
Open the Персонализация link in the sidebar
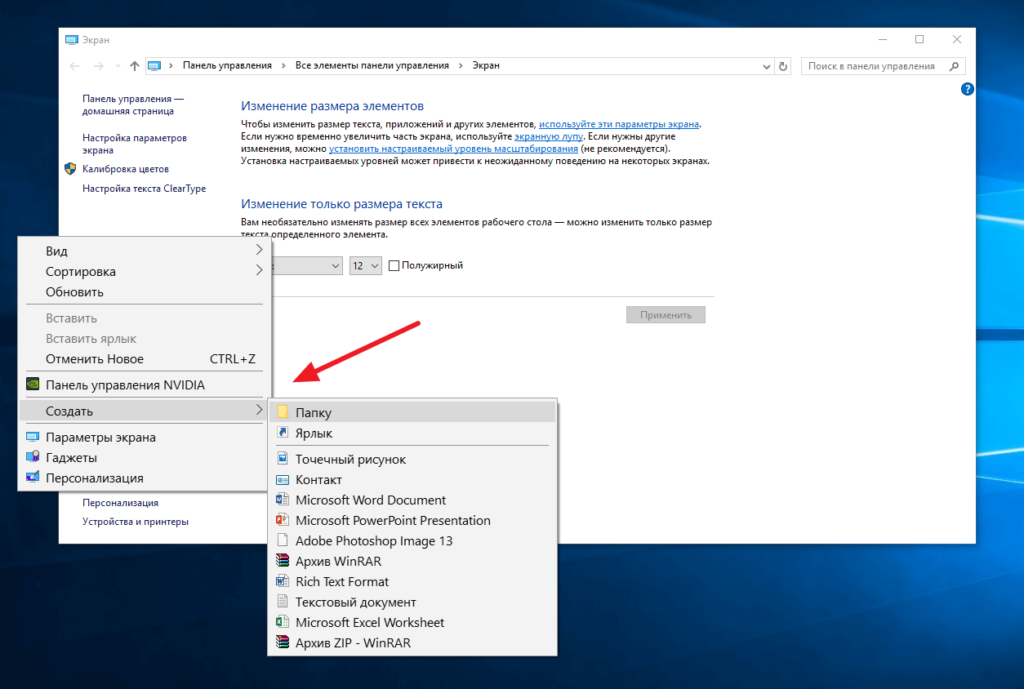point(120,502)
